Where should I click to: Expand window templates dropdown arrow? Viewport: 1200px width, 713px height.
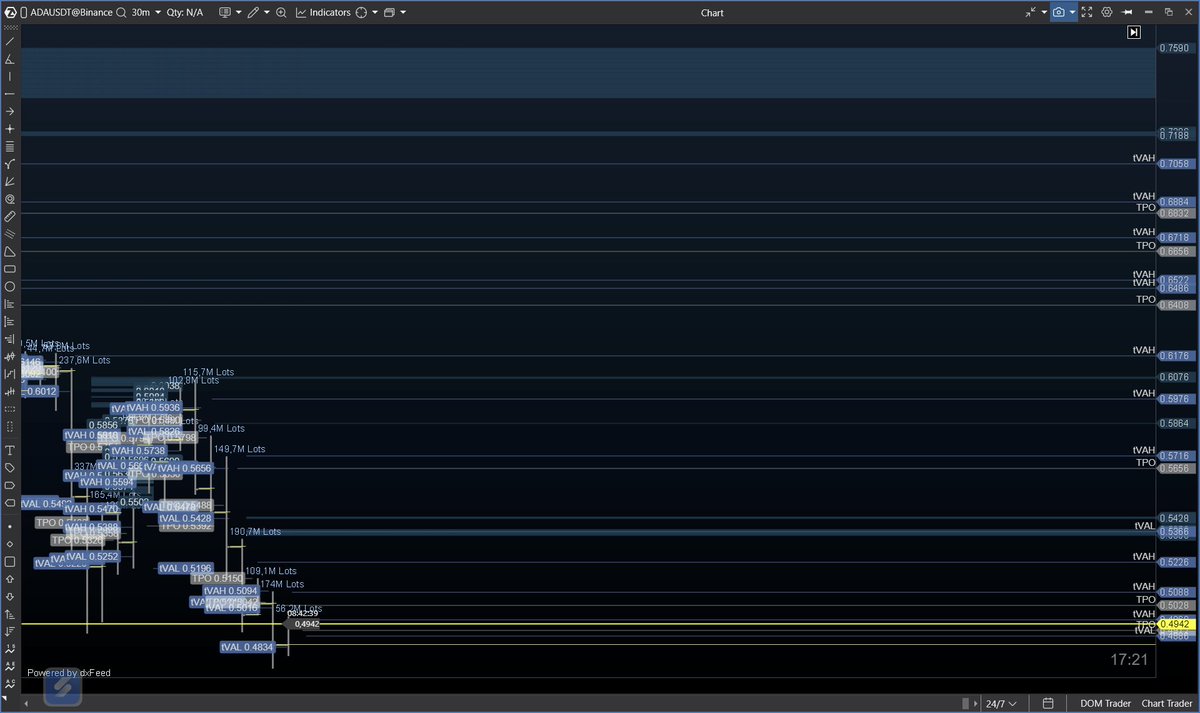(x=403, y=13)
